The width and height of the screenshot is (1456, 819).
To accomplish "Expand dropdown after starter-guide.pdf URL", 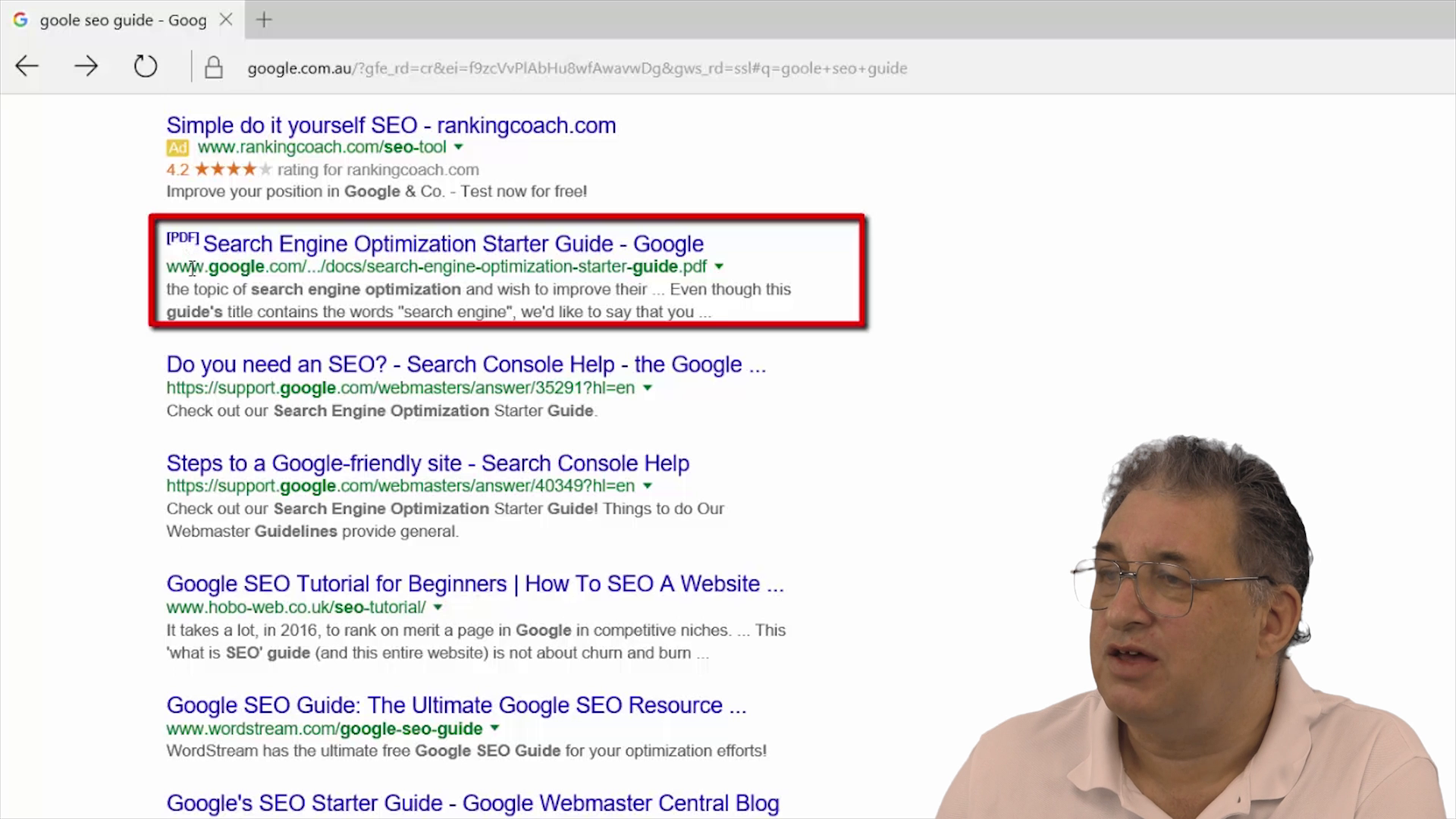I will [x=719, y=266].
